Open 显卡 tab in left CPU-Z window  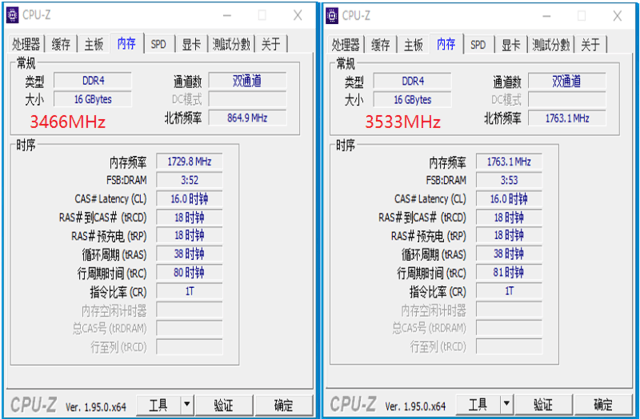(191, 44)
